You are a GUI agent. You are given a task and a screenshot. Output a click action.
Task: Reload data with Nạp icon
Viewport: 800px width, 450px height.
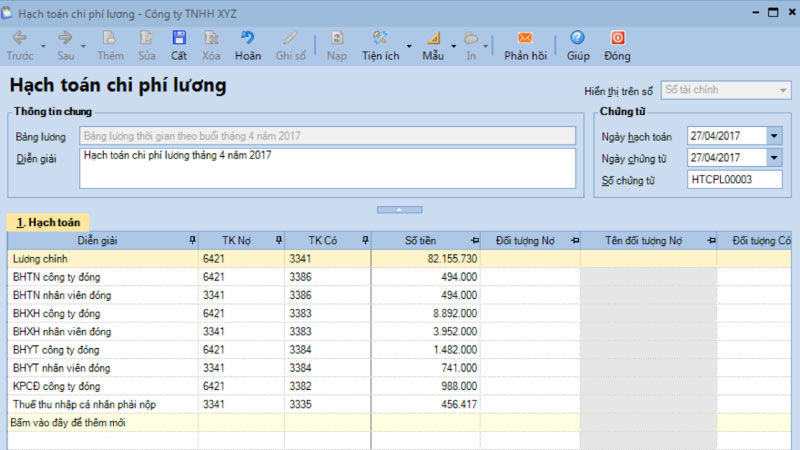coord(337,38)
